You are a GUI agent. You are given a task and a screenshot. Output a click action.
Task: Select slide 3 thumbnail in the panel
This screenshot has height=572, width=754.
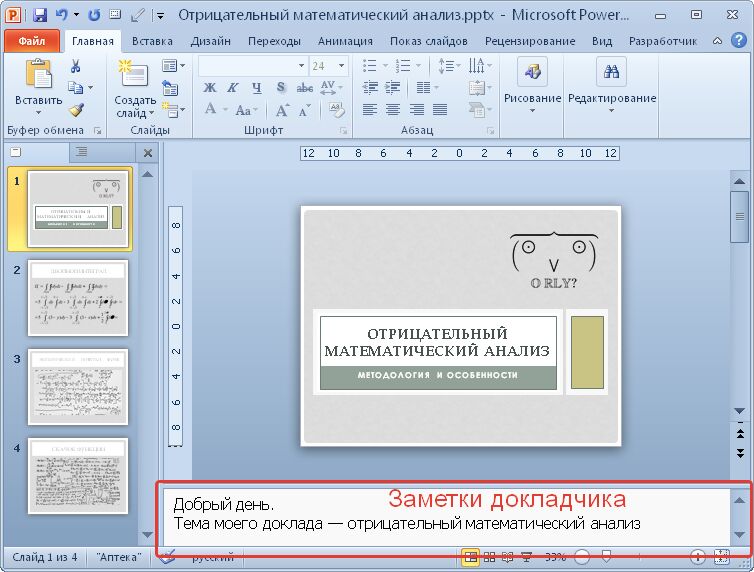tap(78, 381)
